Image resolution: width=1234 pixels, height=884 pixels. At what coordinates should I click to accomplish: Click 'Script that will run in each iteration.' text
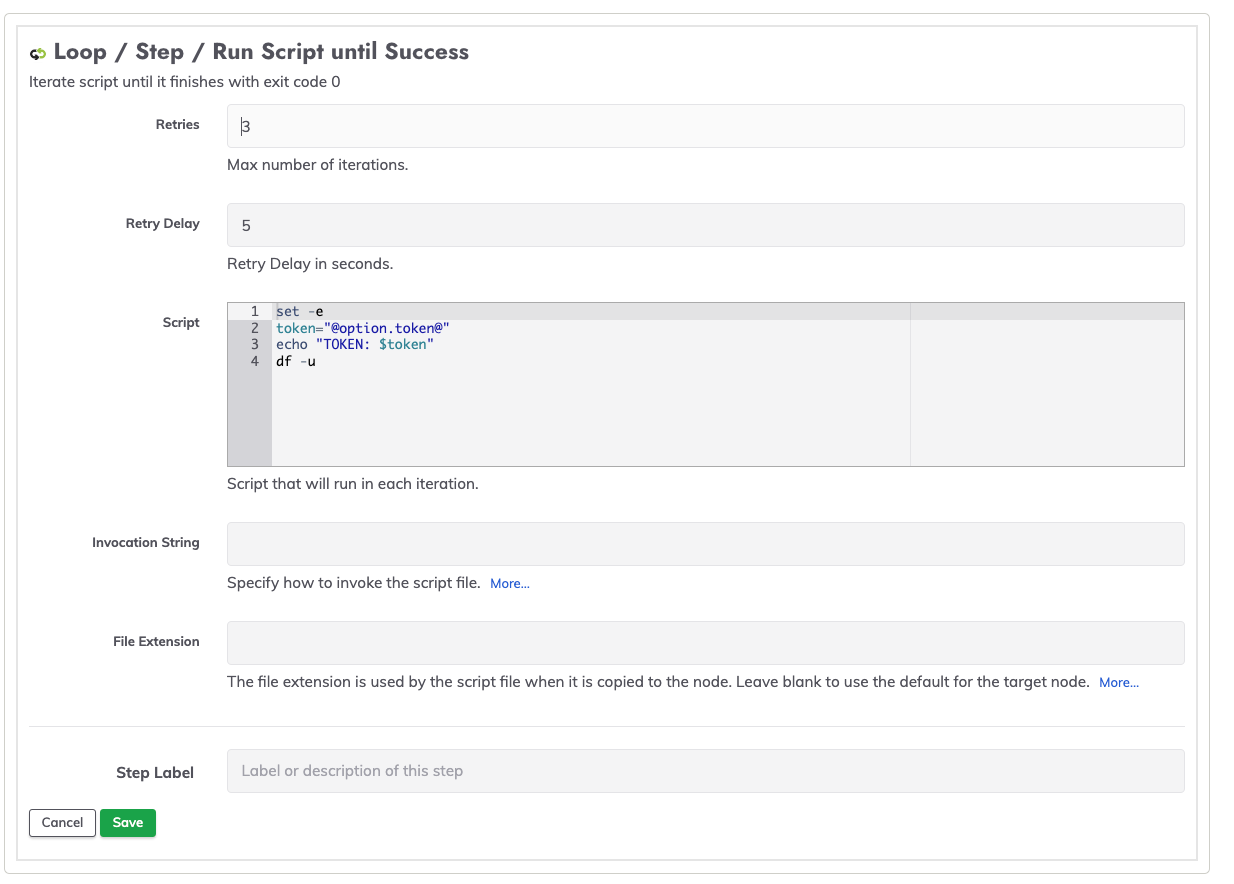click(353, 483)
